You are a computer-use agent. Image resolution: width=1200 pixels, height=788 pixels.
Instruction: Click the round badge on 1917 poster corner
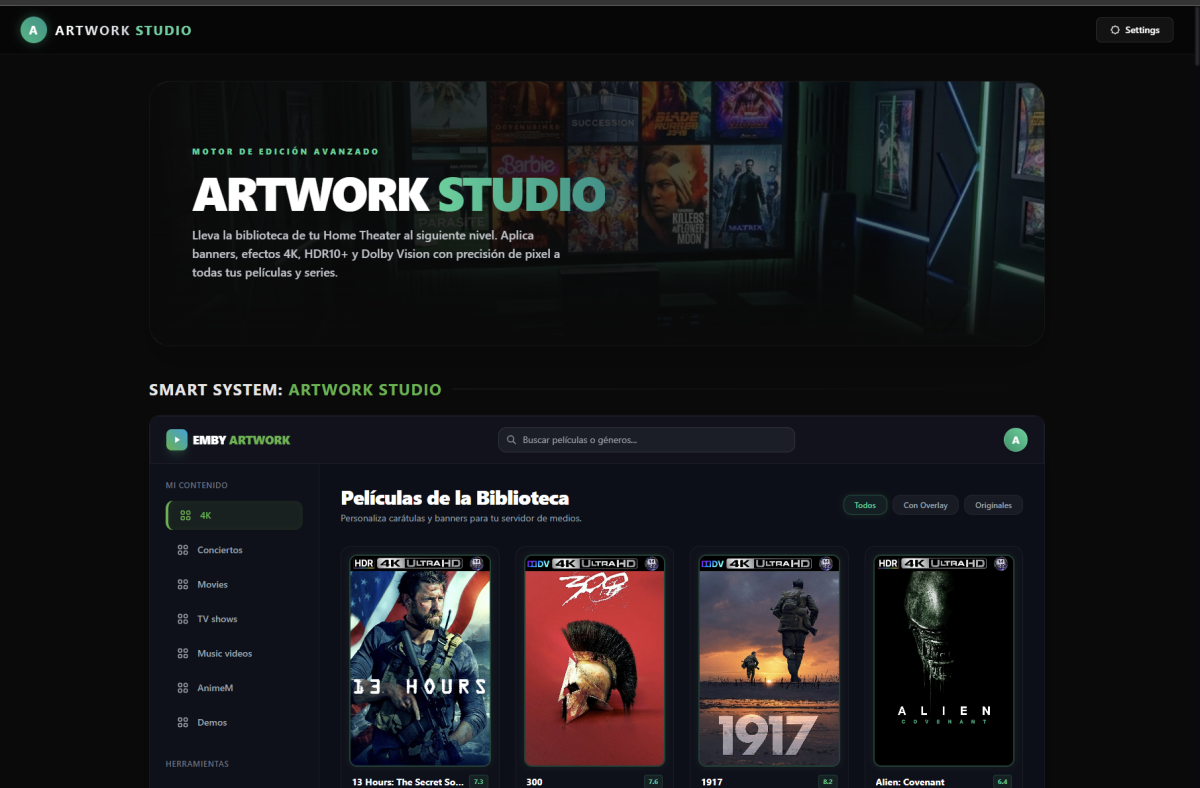826,564
